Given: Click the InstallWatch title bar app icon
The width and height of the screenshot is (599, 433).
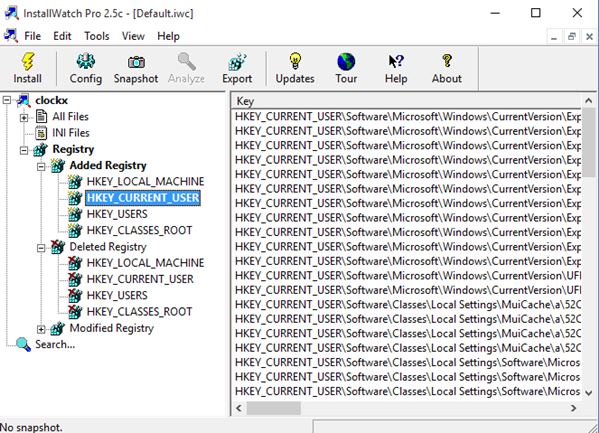Looking at the screenshot, I should (x=11, y=13).
